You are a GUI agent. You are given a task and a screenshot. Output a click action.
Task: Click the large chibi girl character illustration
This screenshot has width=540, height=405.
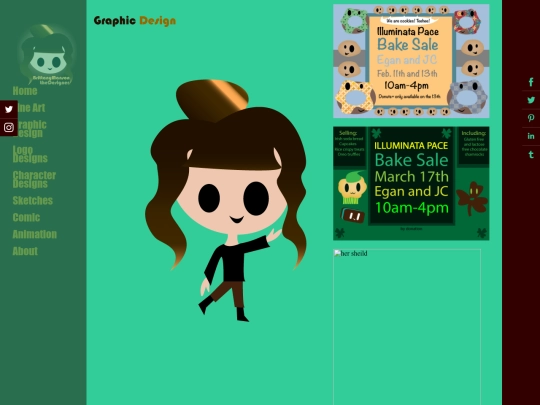[x=226, y=200]
